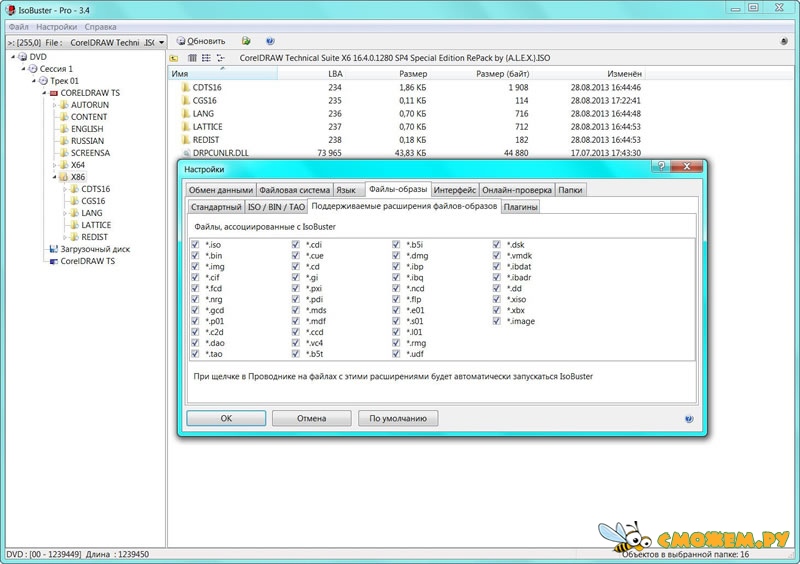The image size is (800, 564).
Task: Click the RUSSIAN folder icon in tree
Action: pos(64,141)
